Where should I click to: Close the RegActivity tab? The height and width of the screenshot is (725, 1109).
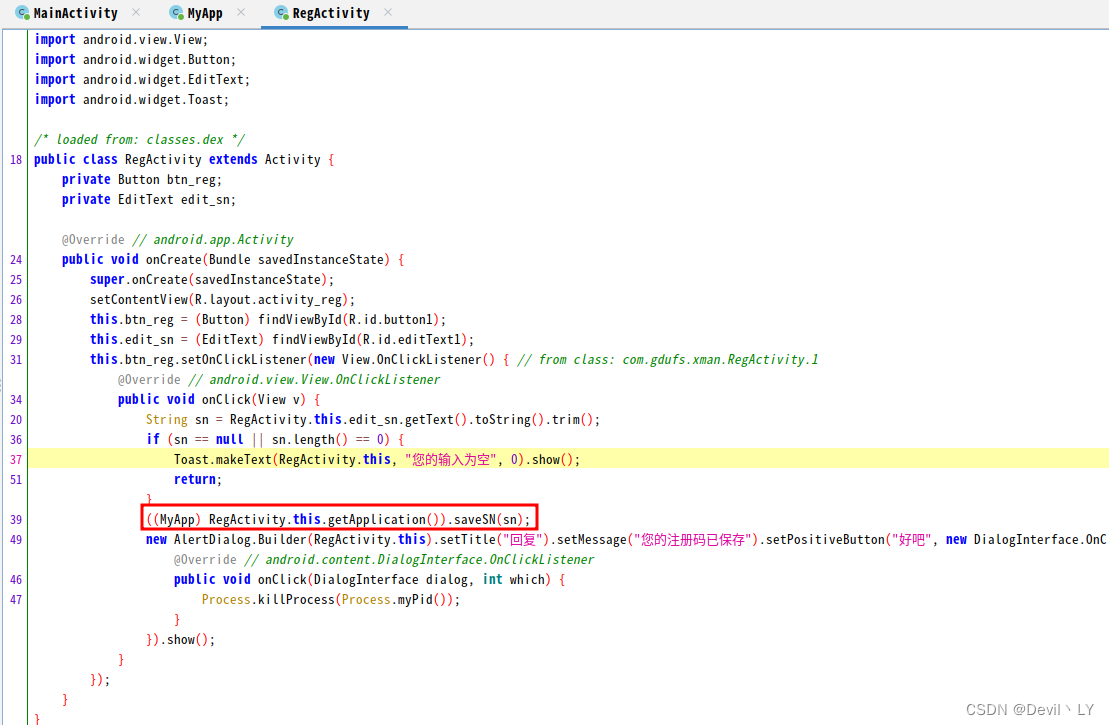pos(388,12)
